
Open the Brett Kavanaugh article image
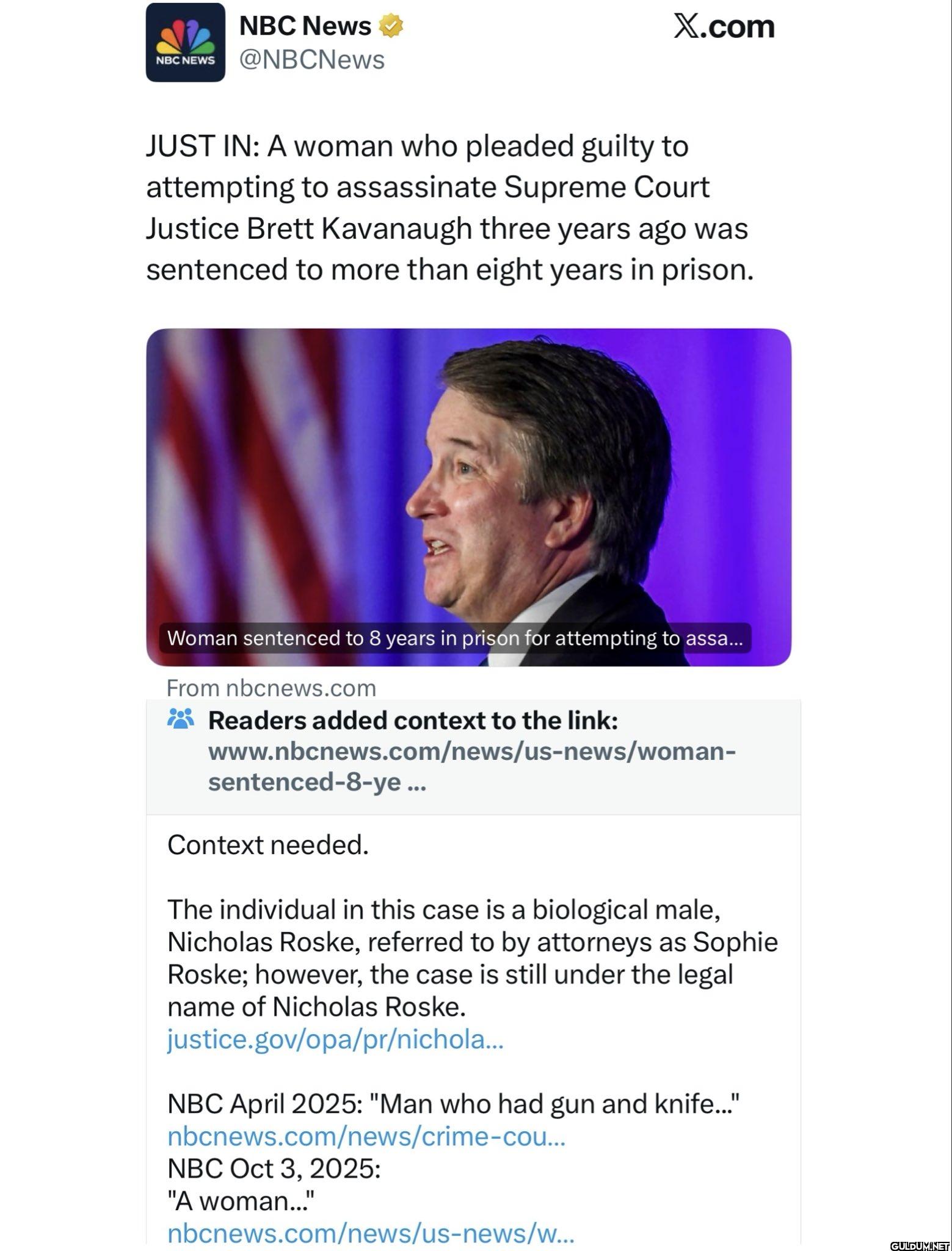coord(468,476)
